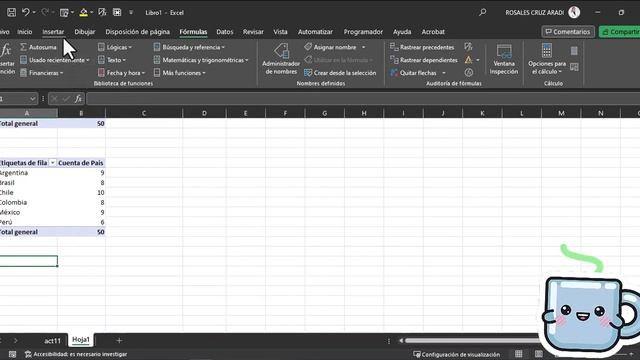Open Opciones para el cálculo dropdown
Screen dimensions: 640x360
(547, 59)
